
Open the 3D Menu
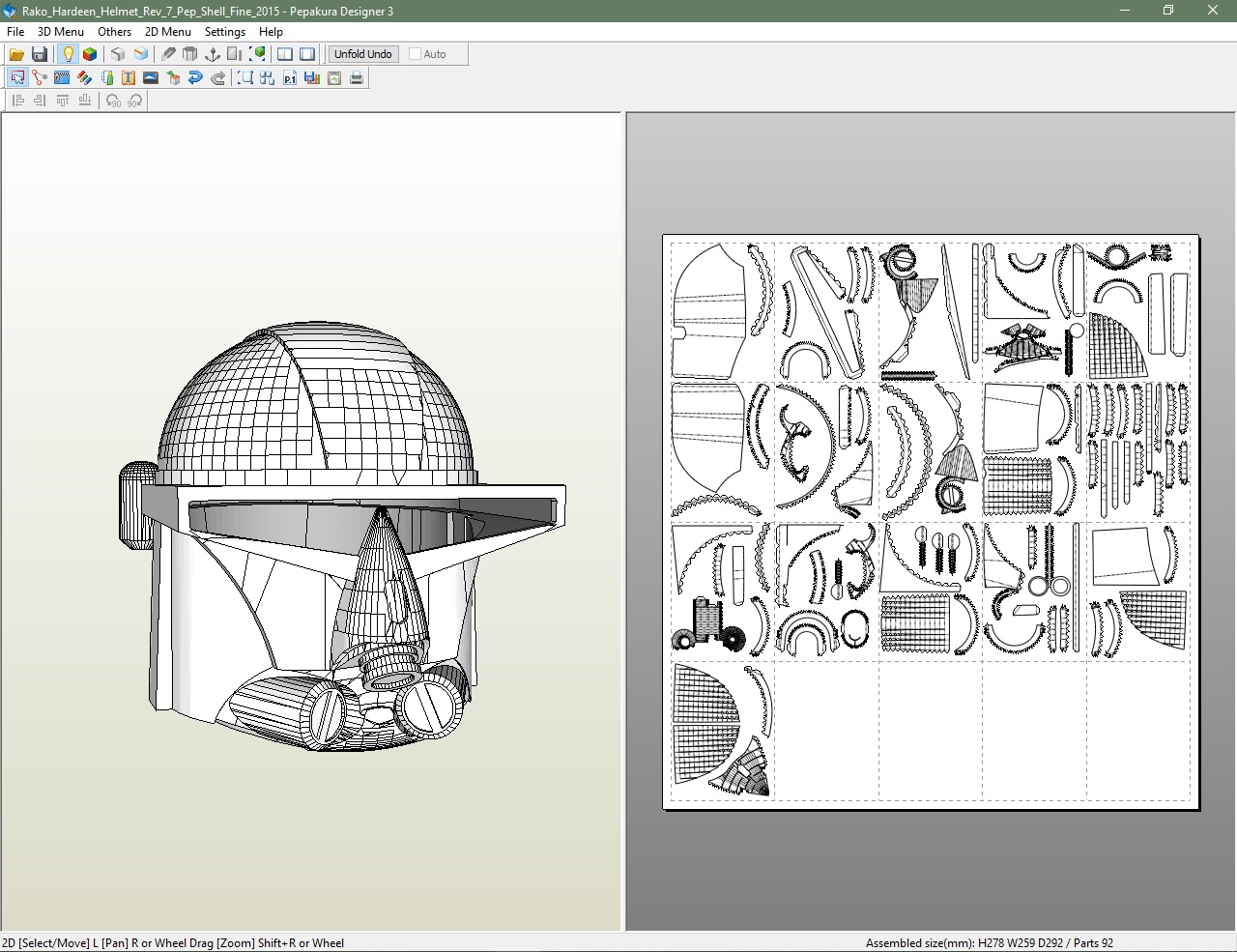coord(61,31)
